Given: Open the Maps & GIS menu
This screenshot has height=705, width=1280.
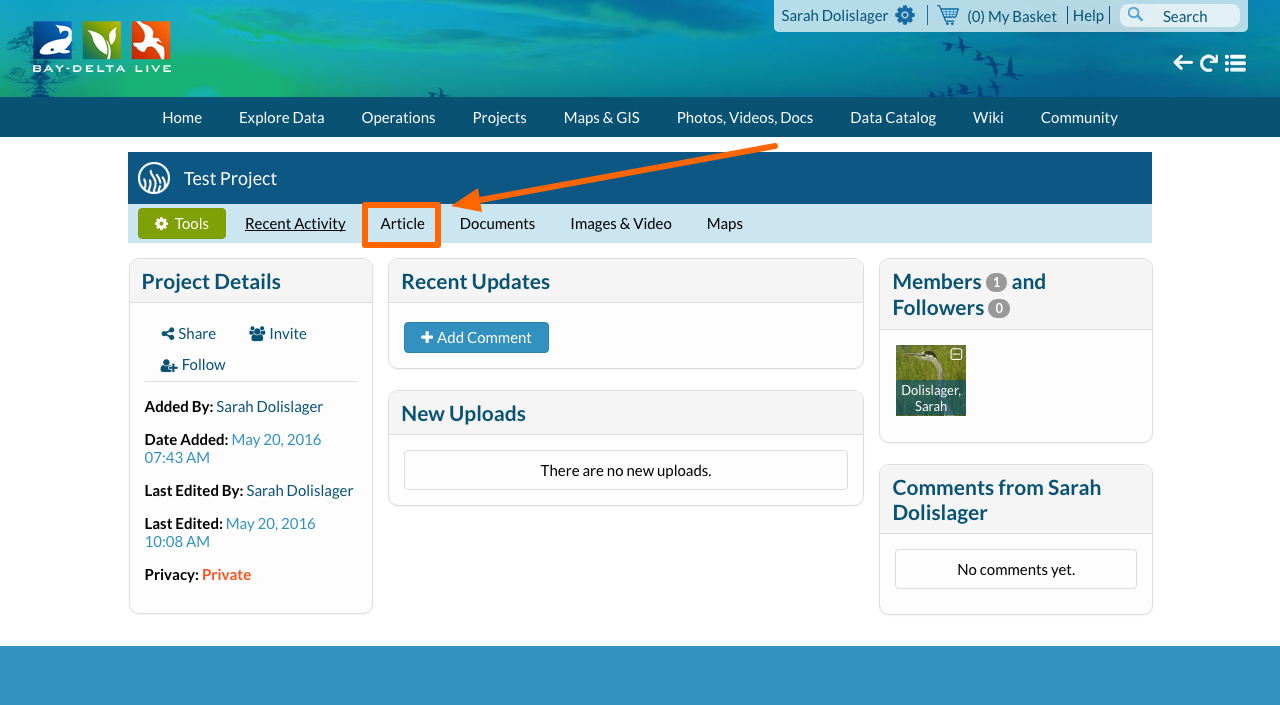Looking at the screenshot, I should pos(601,117).
